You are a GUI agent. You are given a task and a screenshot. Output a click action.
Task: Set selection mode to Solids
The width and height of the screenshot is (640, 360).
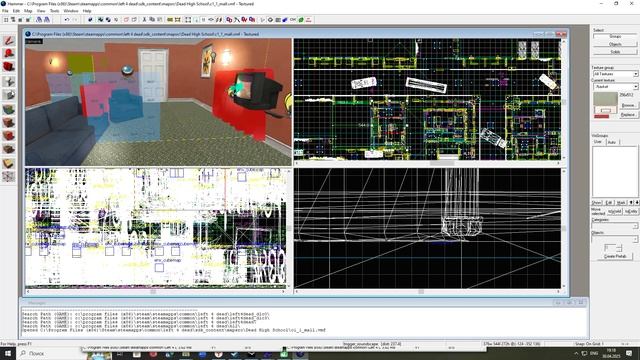[615, 52]
